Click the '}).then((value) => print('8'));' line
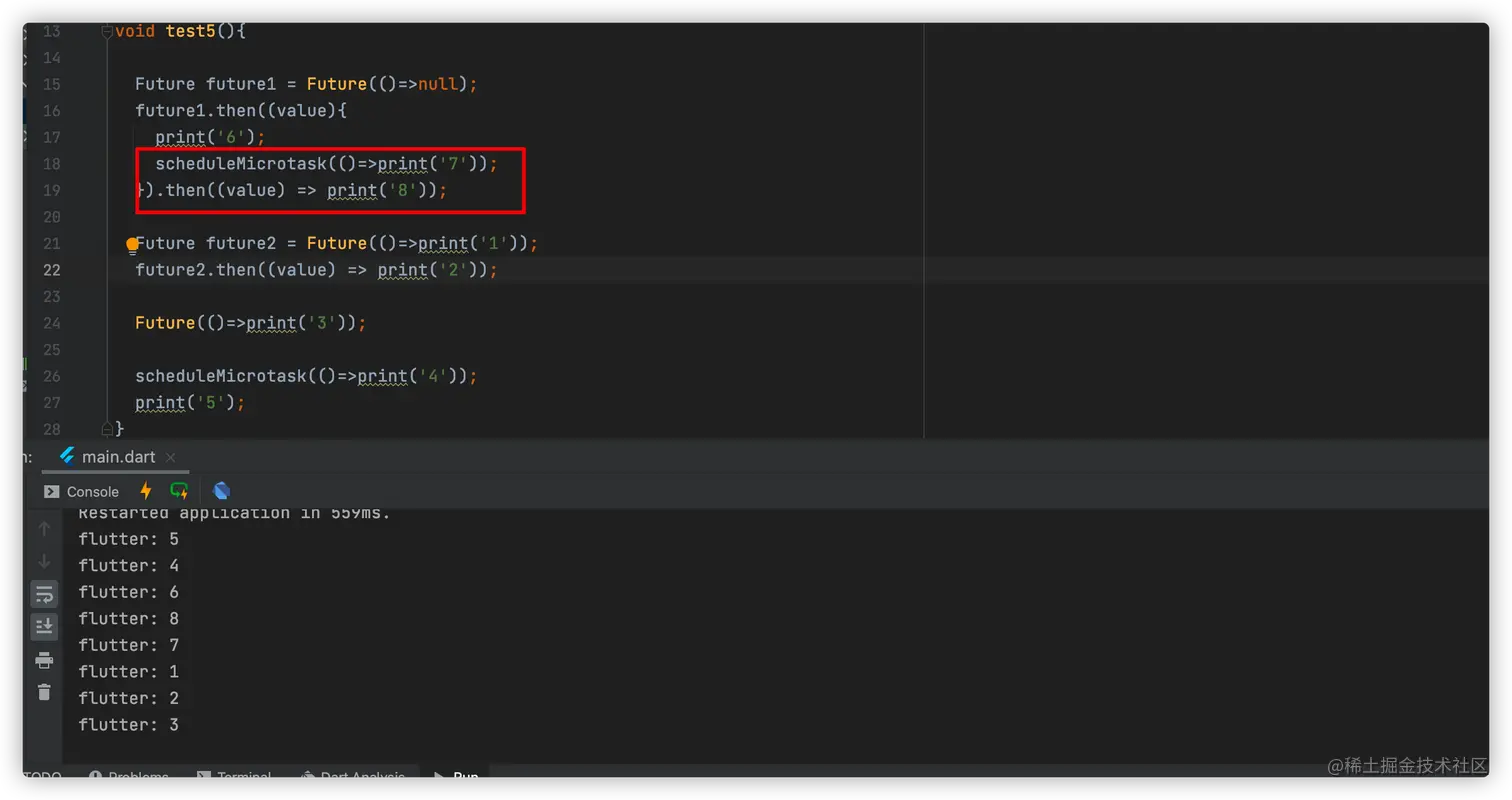Screen dimensions: 1512x800 click(x=291, y=190)
